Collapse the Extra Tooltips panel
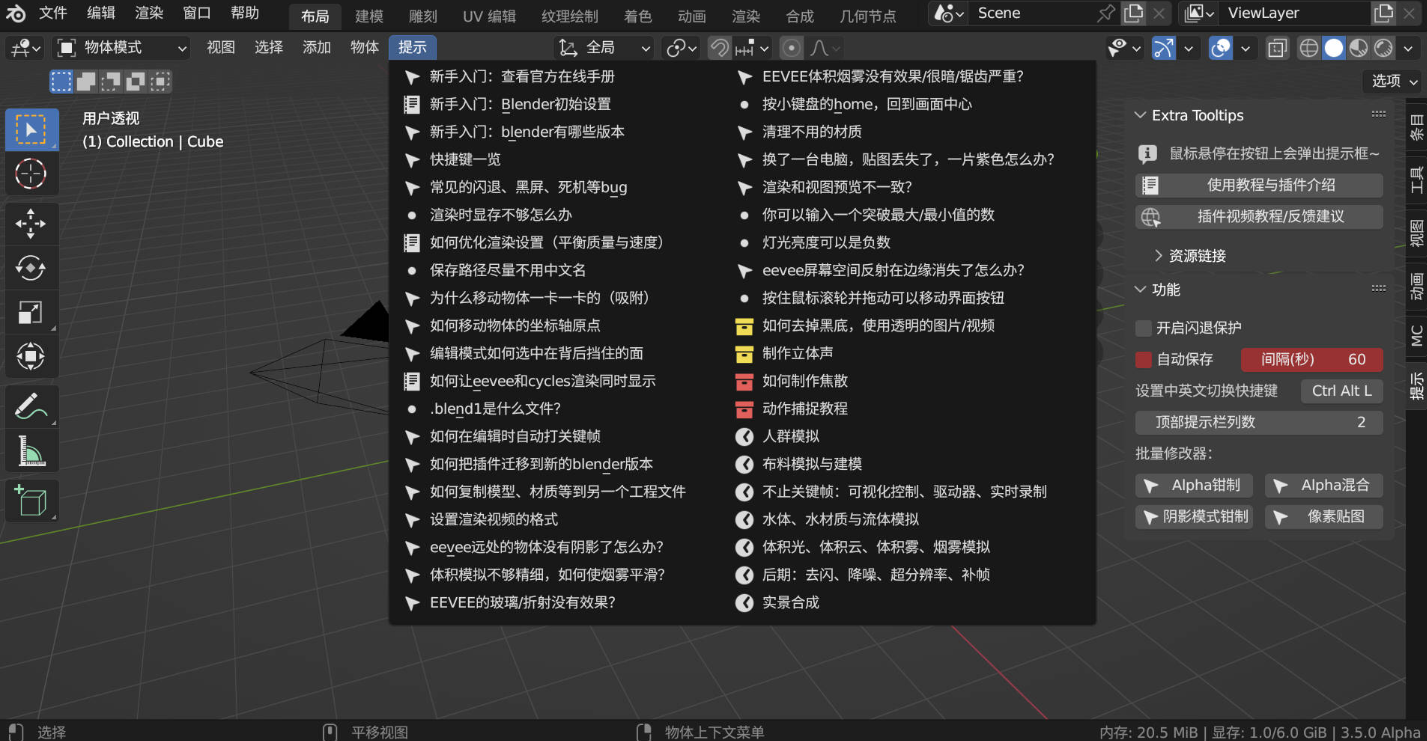This screenshot has width=1427, height=741. point(1141,115)
